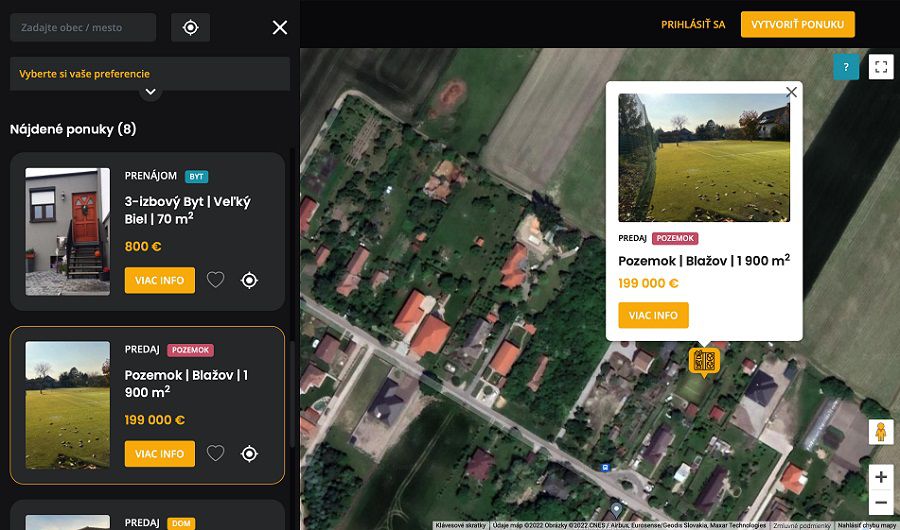This screenshot has width=900, height=530.
Task: Open the map help question-mark button
Action: [x=846, y=67]
